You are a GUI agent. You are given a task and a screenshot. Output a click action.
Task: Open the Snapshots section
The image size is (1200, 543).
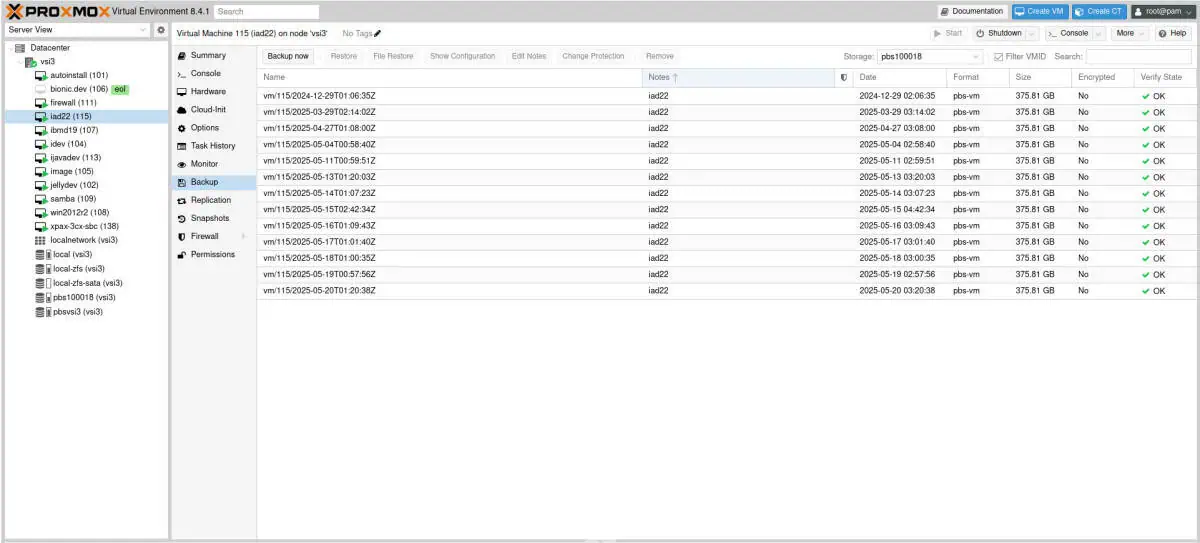point(209,218)
